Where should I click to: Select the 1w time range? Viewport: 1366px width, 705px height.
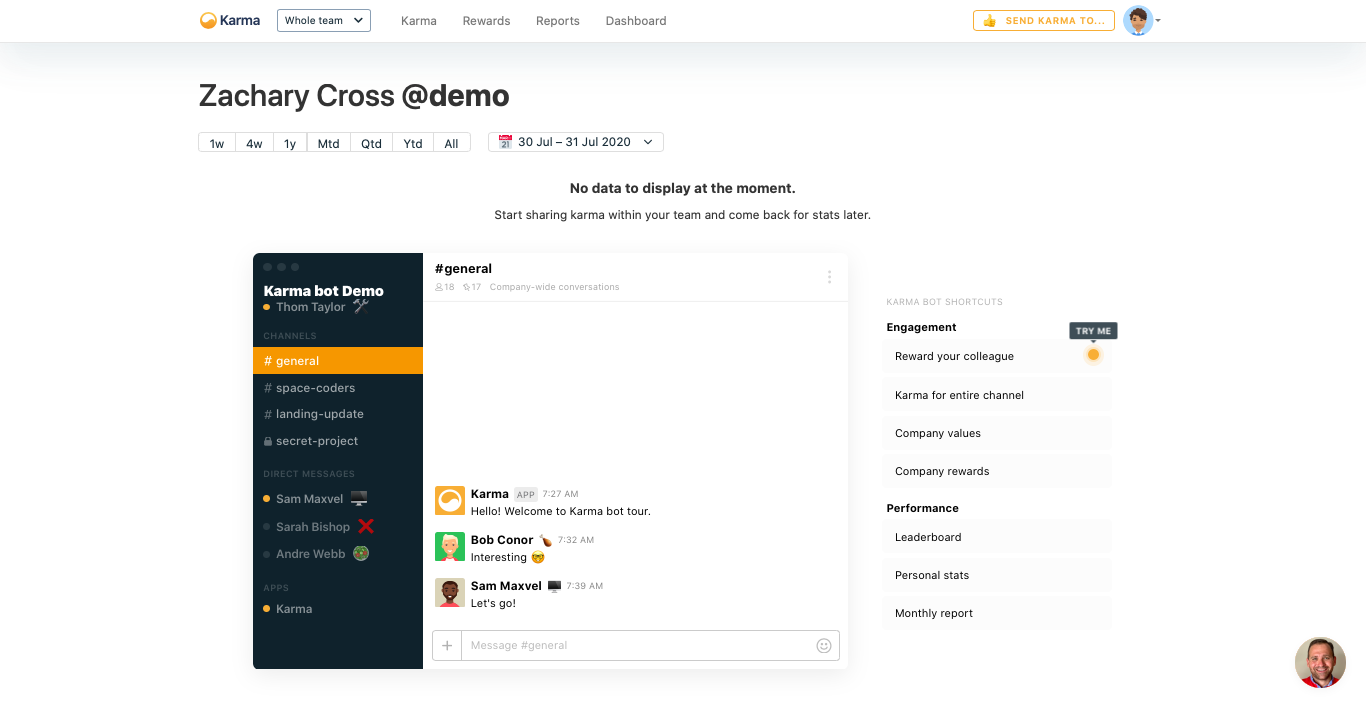(217, 143)
